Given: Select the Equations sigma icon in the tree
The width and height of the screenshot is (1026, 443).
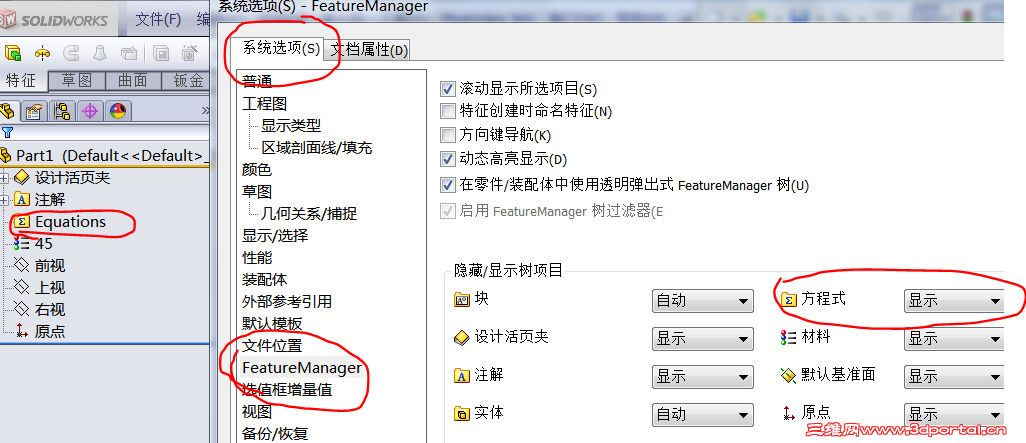Looking at the screenshot, I should coord(22,222).
